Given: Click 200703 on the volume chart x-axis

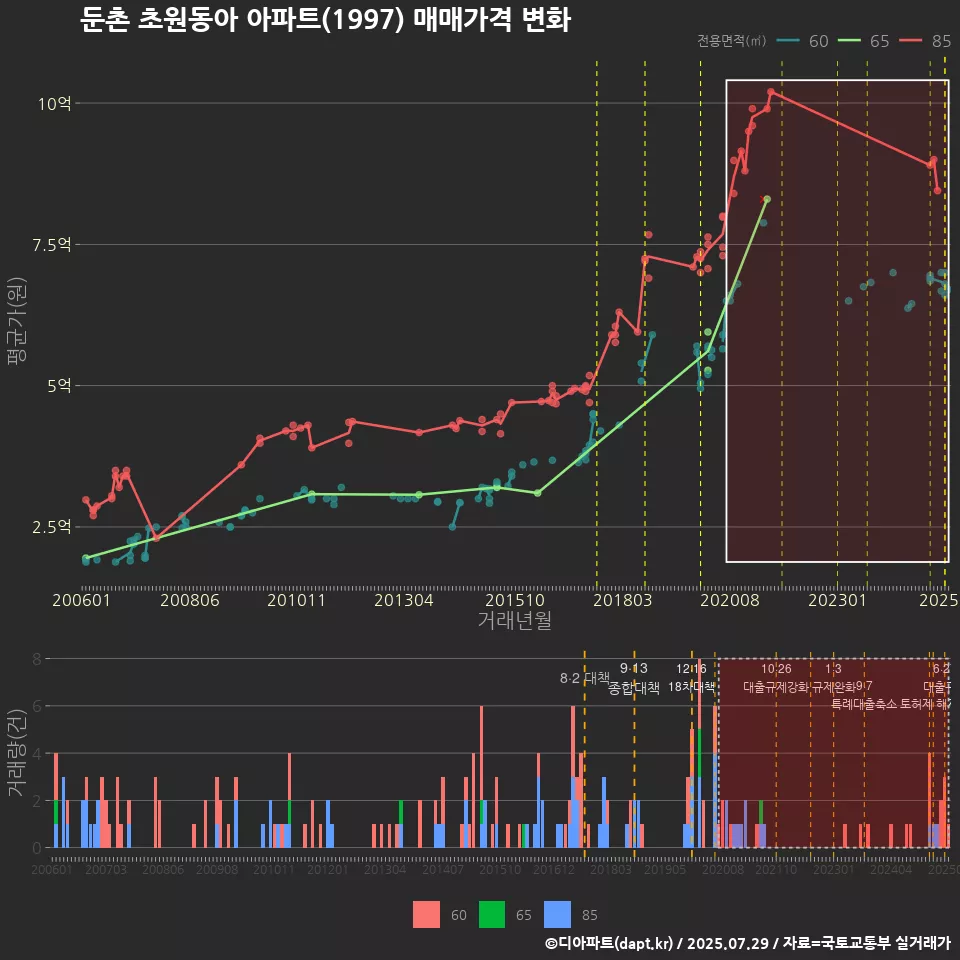Looking at the screenshot, I should (106, 869).
